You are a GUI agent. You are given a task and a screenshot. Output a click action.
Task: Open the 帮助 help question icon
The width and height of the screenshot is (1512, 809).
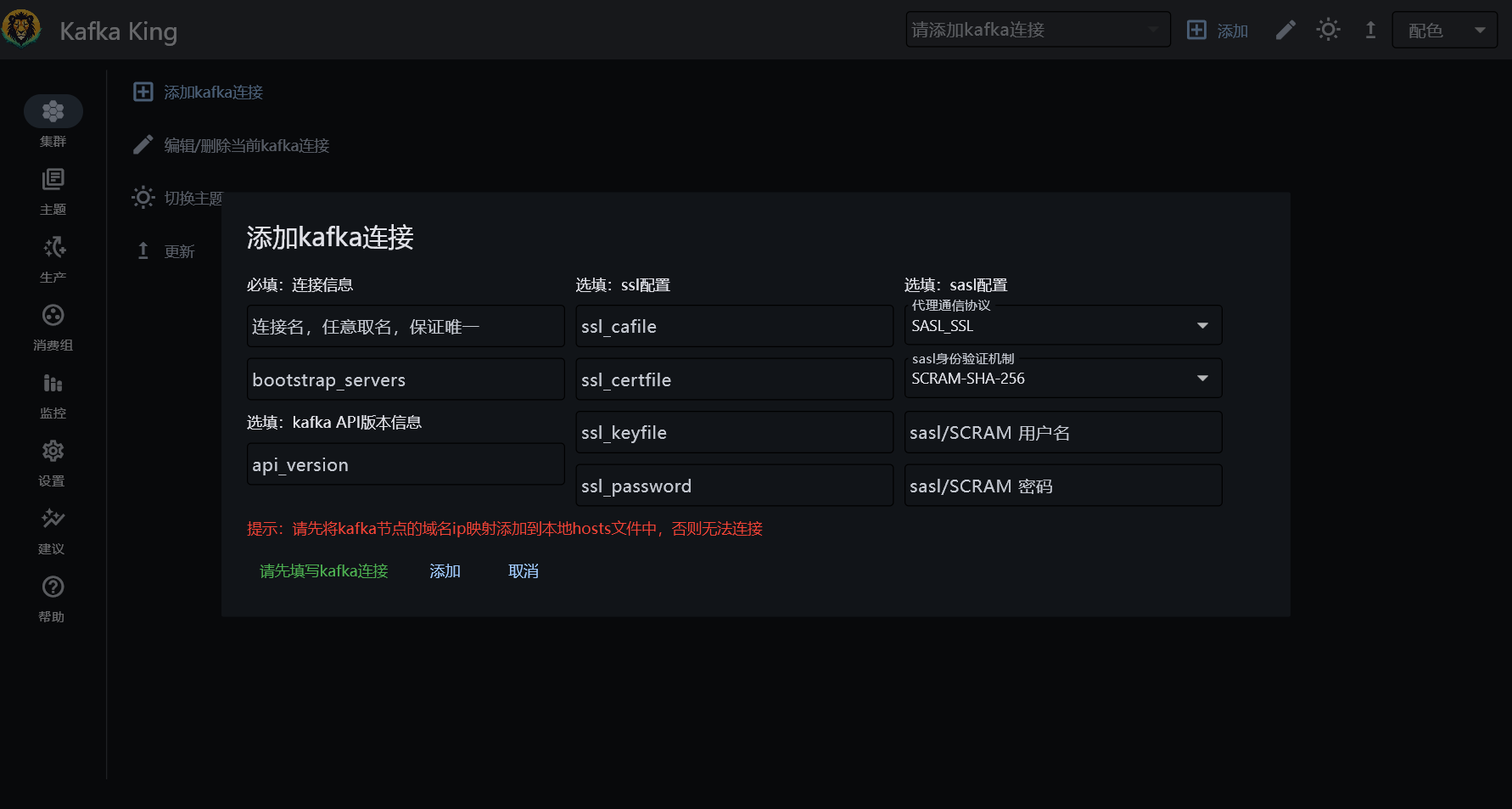point(53,587)
